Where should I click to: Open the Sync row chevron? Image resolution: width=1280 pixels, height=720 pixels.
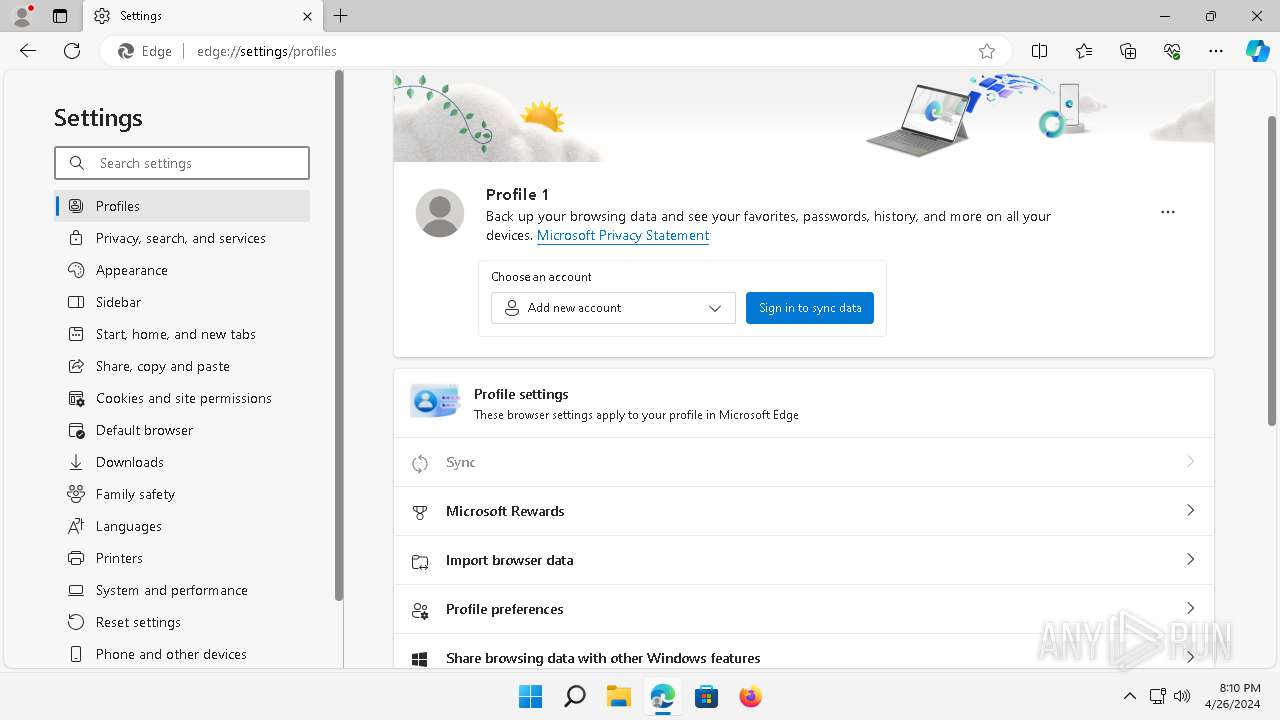[1190, 462]
